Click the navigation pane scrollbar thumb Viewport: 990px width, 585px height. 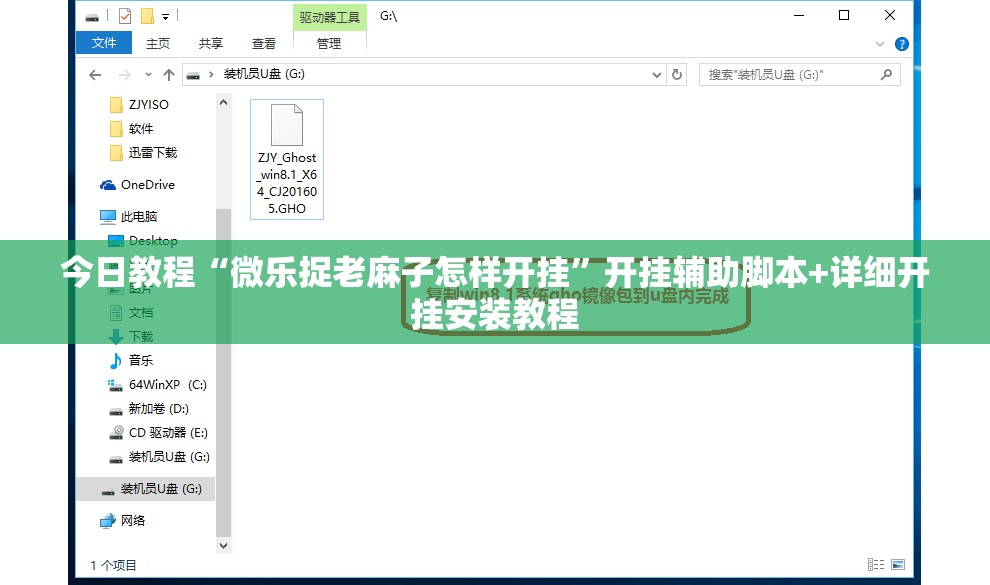(224, 372)
